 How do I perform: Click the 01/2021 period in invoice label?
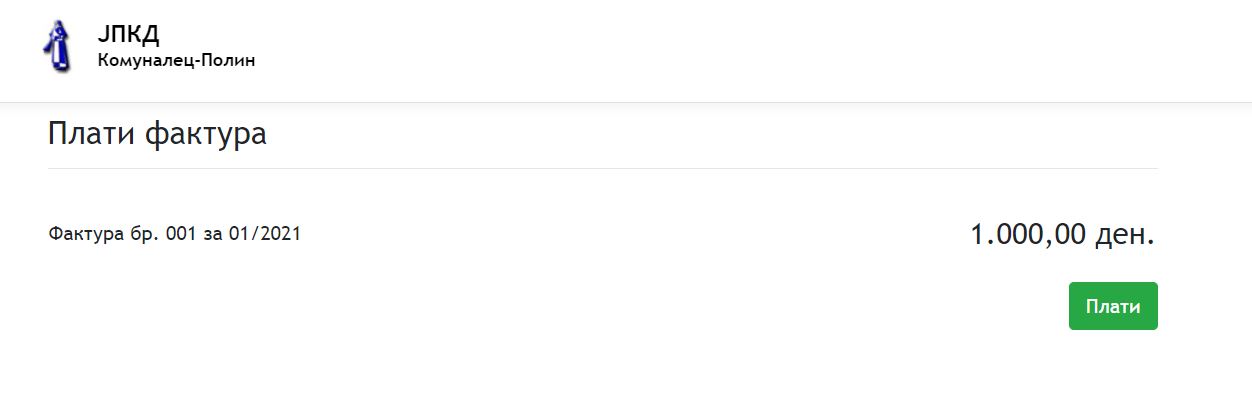point(265,234)
